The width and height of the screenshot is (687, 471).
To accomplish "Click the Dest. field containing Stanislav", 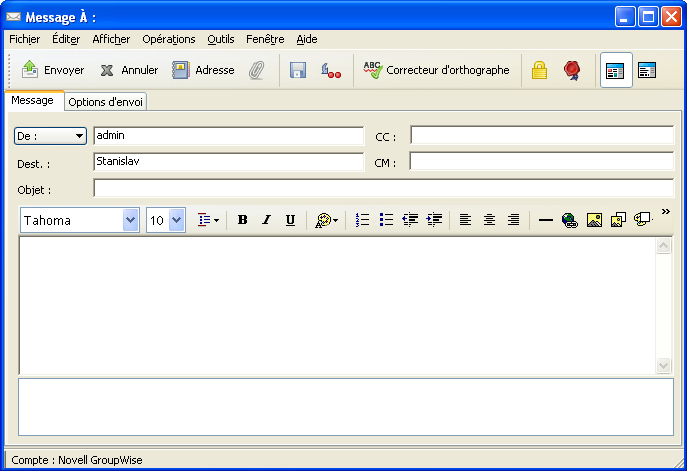I will (x=228, y=162).
